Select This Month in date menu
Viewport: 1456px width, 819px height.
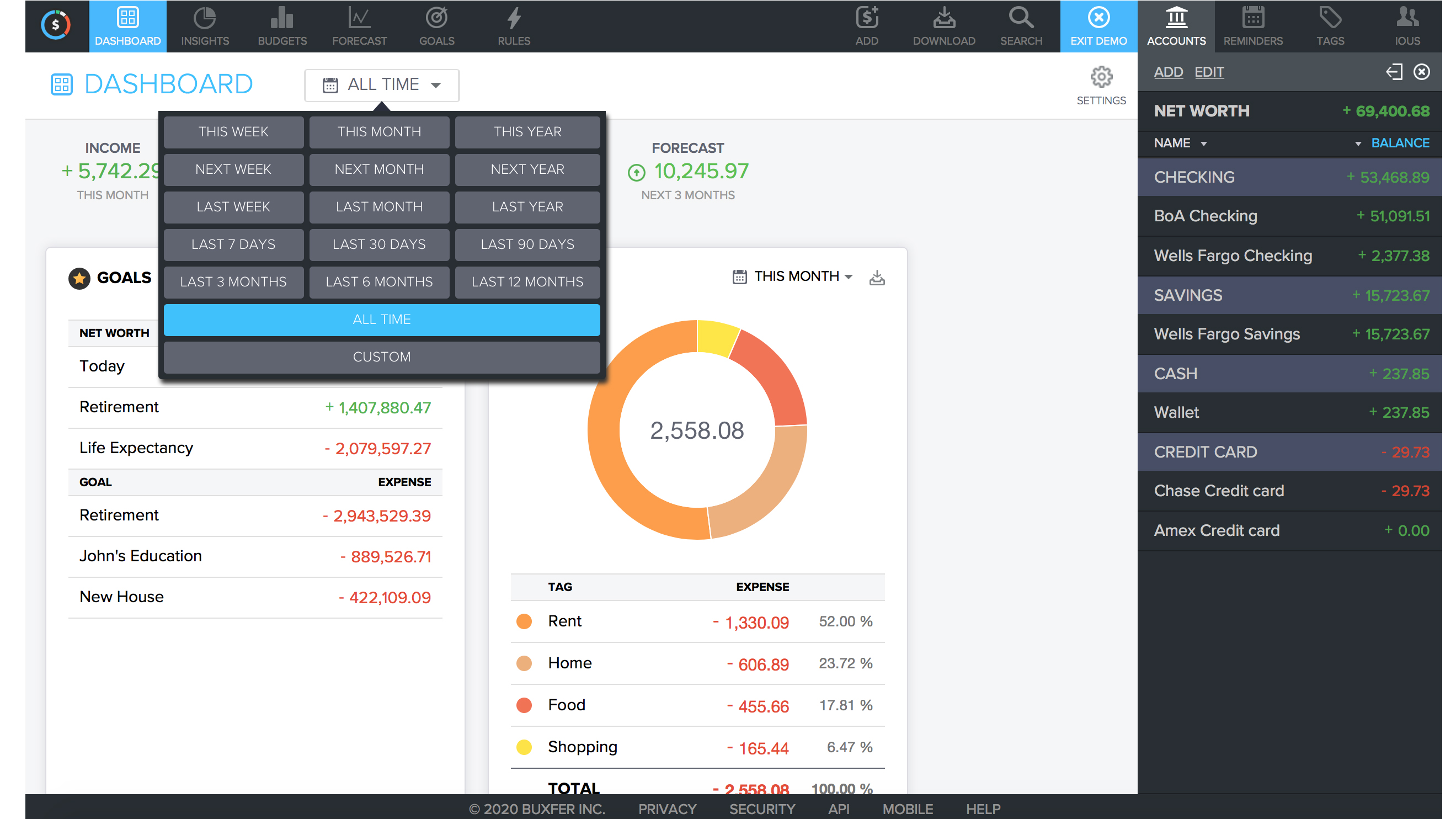pyautogui.click(x=379, y=132)
